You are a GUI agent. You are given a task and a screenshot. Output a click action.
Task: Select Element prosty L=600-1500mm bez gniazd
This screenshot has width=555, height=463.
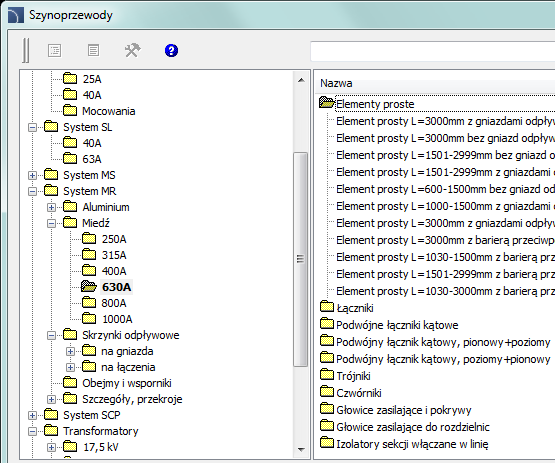[445, 189]
